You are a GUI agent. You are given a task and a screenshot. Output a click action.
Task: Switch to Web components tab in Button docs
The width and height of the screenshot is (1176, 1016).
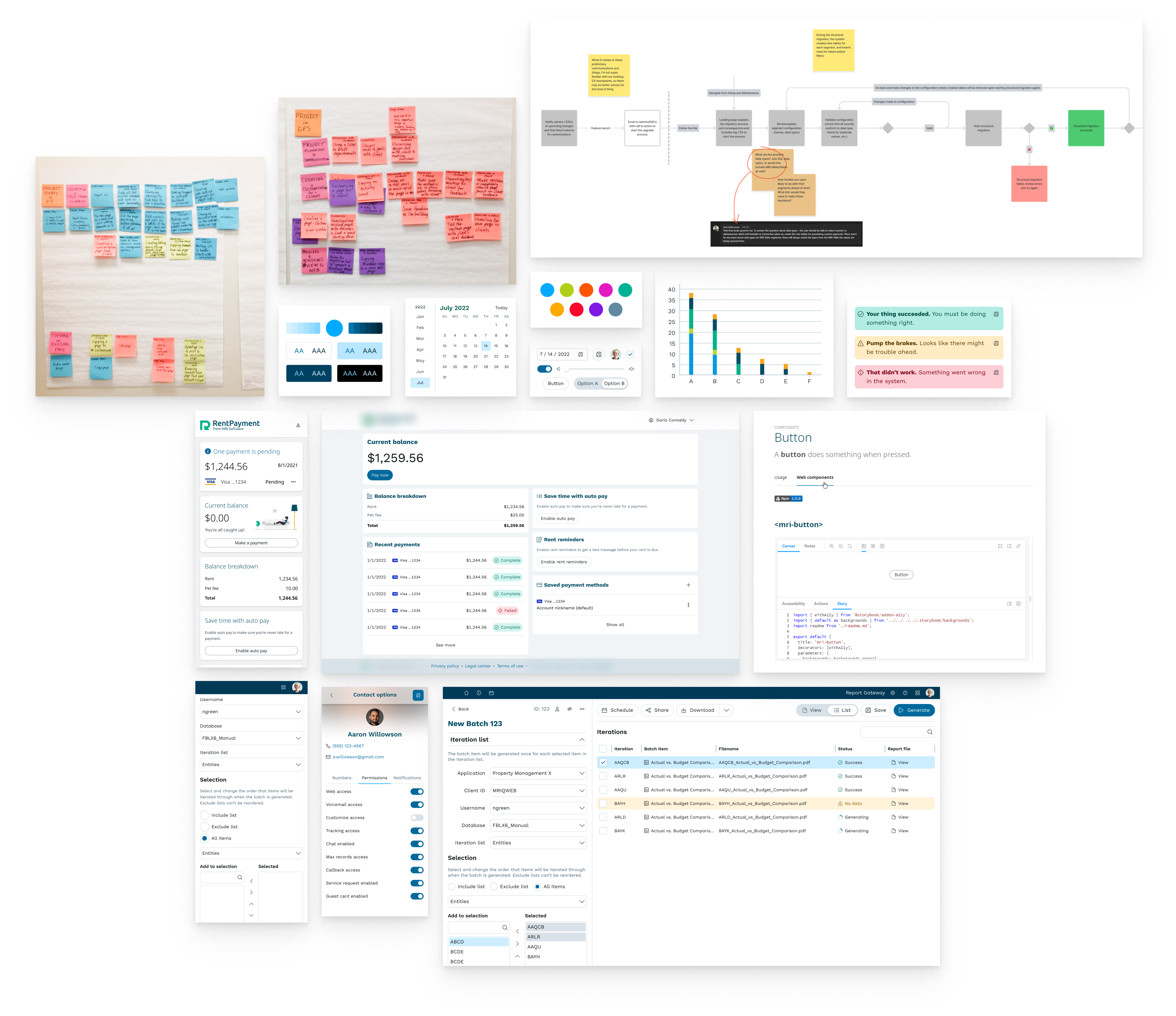[815, 477]
